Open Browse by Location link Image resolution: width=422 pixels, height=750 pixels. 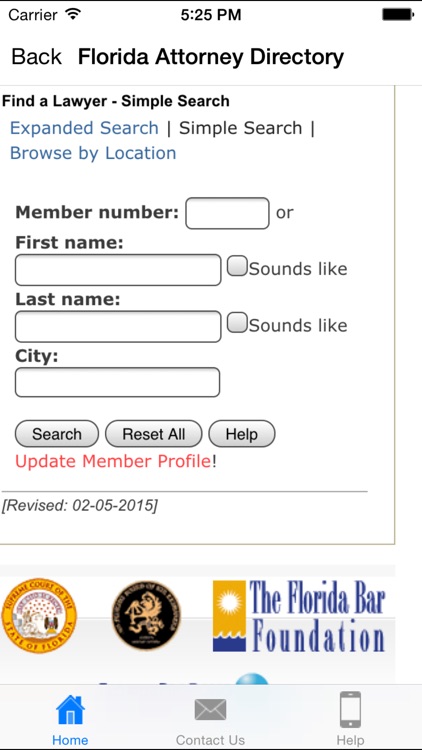[x=93, y=153]
